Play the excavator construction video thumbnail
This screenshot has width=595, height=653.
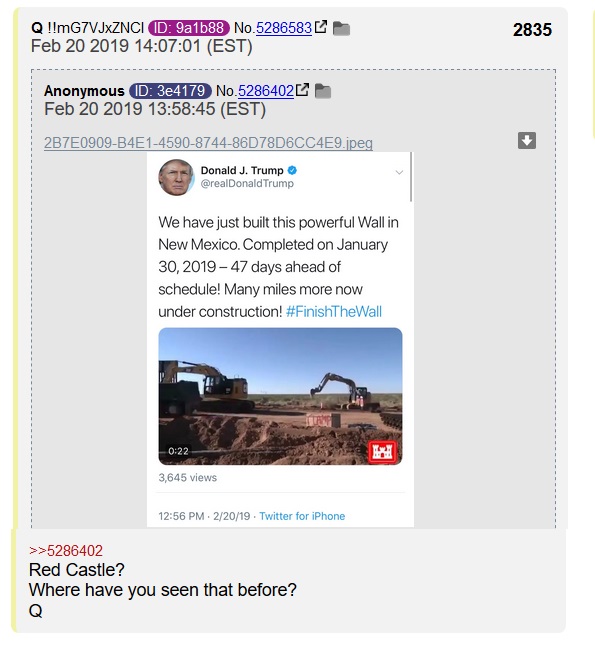[280, 396]
